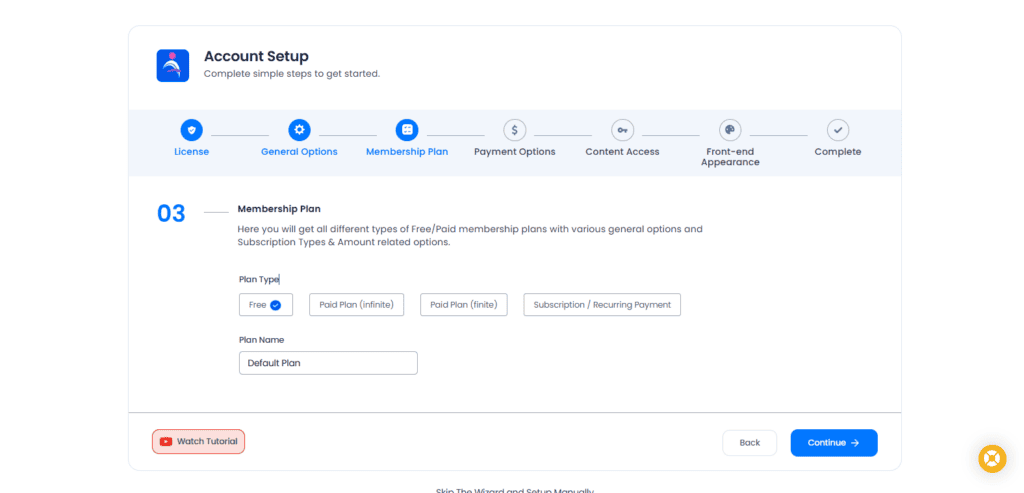Focus the Plan Name input field
Image resolution: width=1024 pixels, height=493 pixels.
coord(328,363)
